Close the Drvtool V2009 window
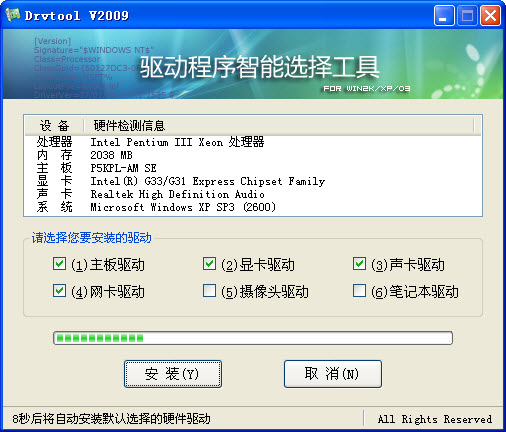 [490, 15]
